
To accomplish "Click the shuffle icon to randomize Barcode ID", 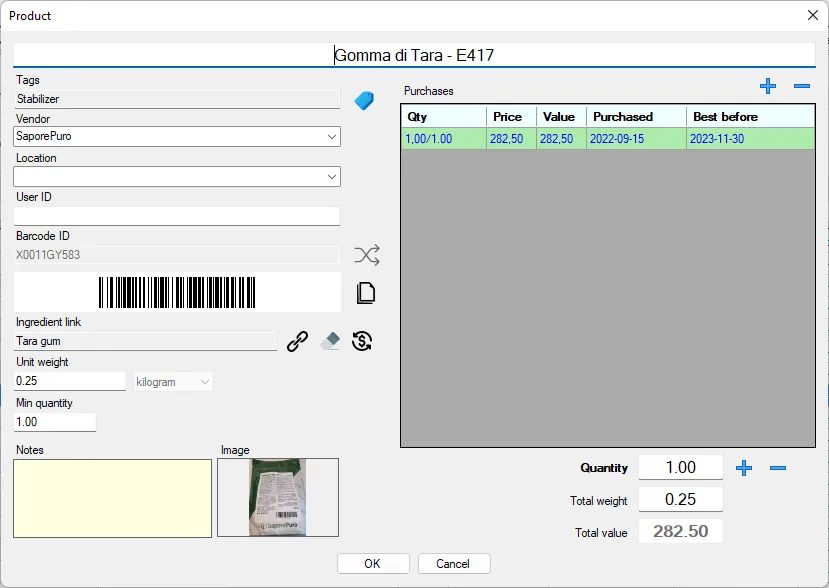I will point(366,255).
